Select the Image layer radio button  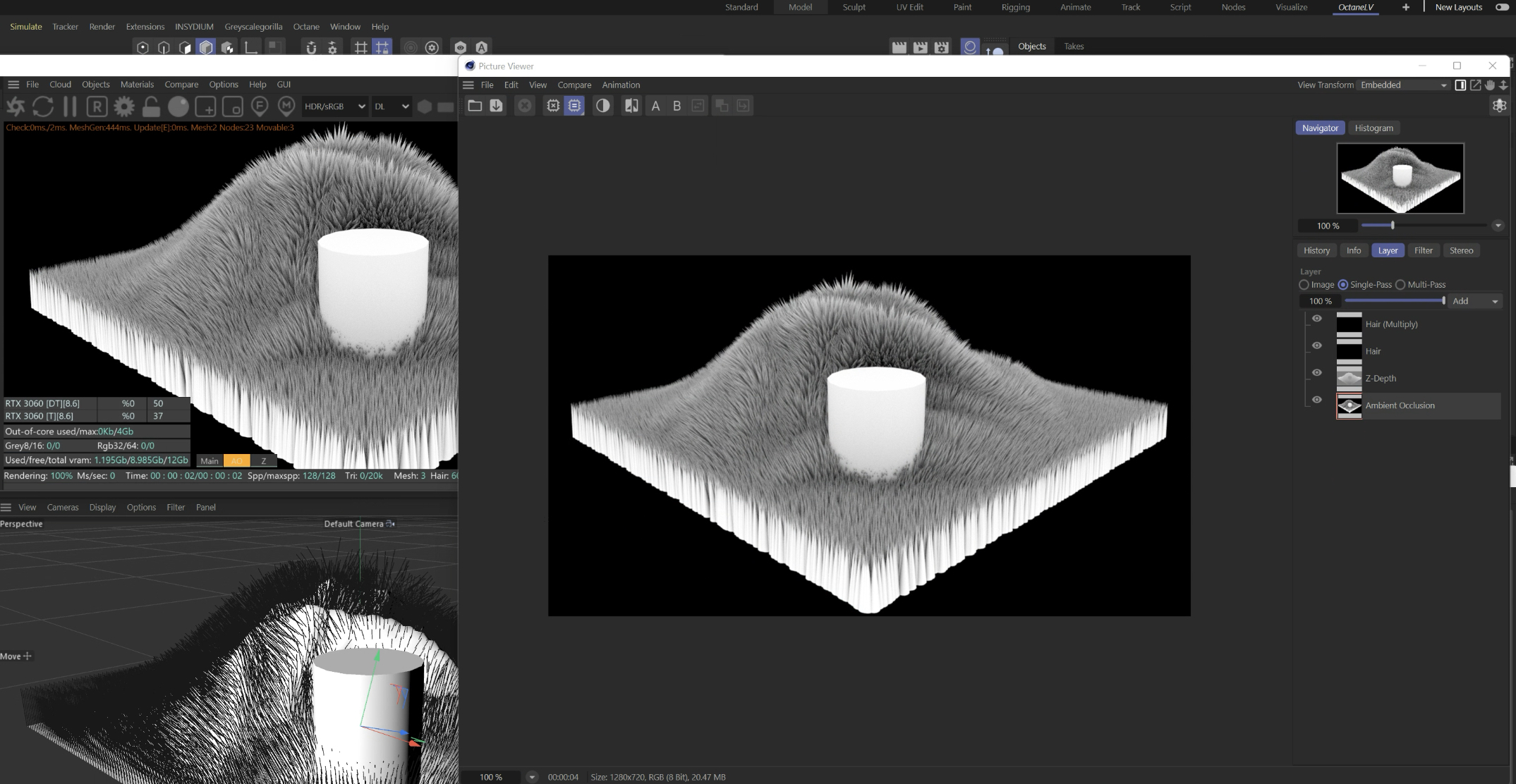pos(1304,285)
